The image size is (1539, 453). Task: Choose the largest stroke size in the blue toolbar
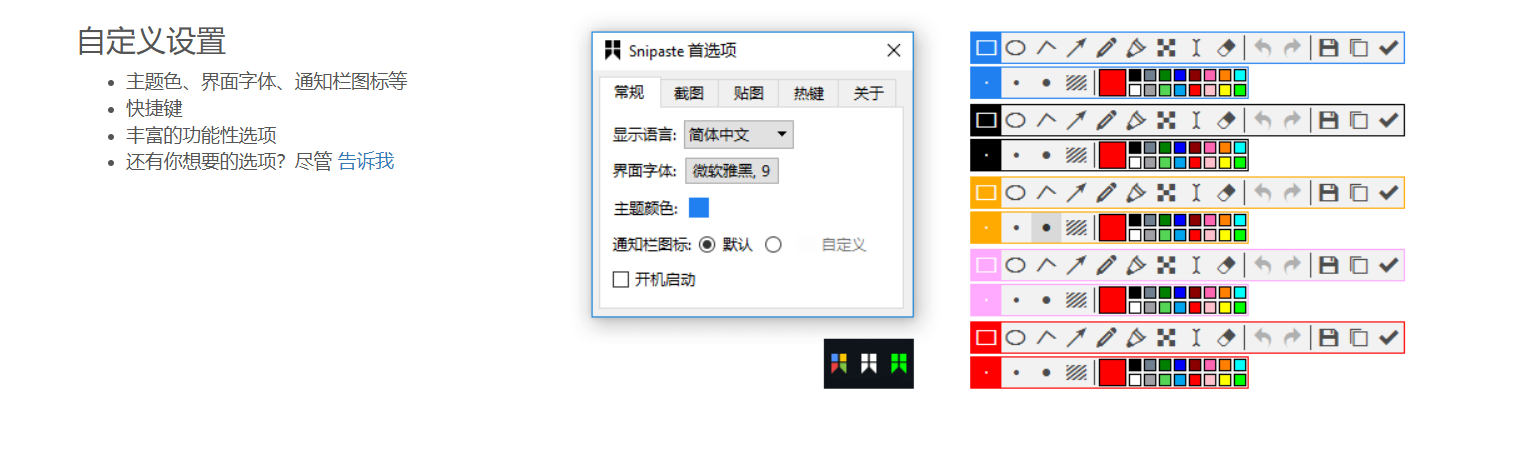click(x=1046, y=83)
